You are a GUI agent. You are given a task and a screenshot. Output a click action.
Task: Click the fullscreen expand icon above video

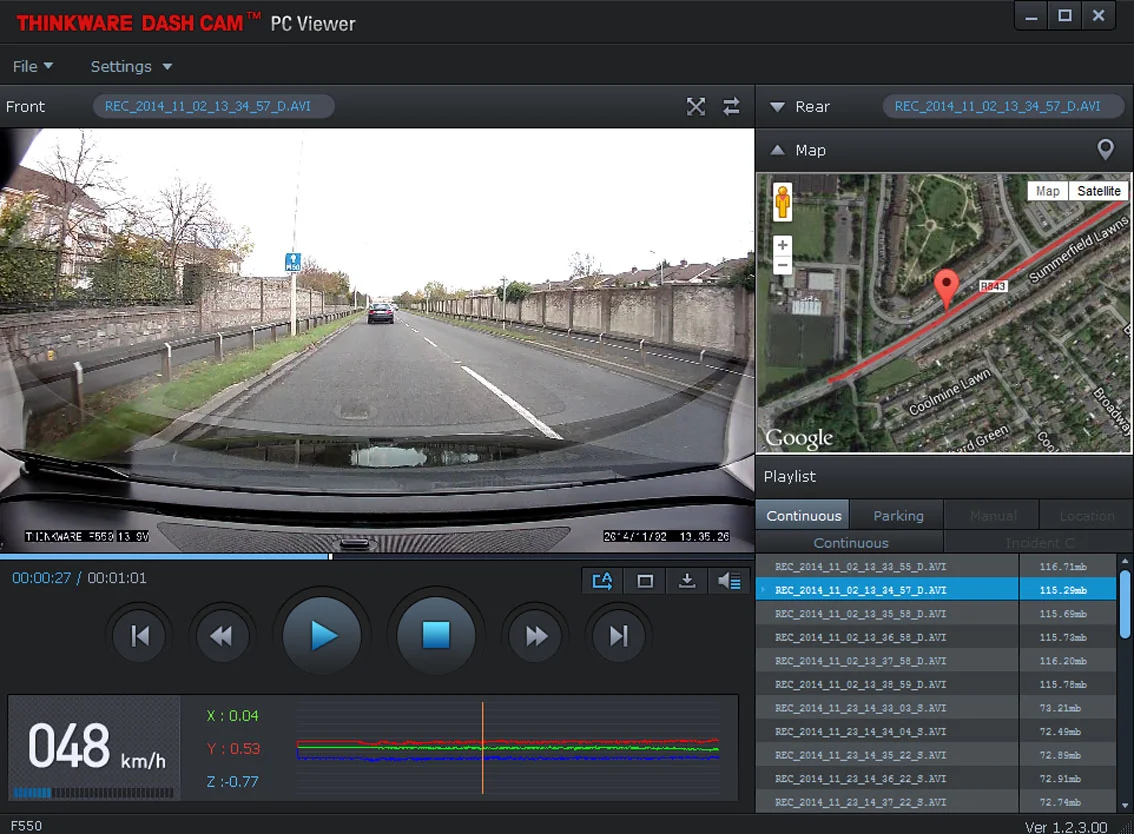(696, 106)
